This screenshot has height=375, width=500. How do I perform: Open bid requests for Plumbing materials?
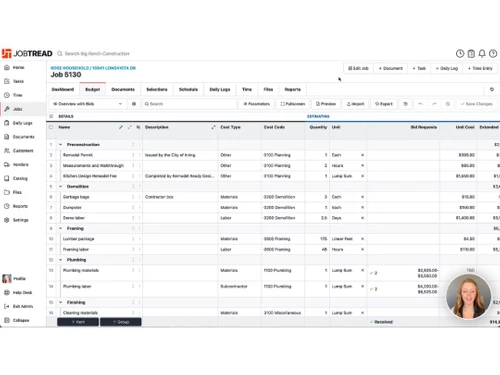[404, 273]
